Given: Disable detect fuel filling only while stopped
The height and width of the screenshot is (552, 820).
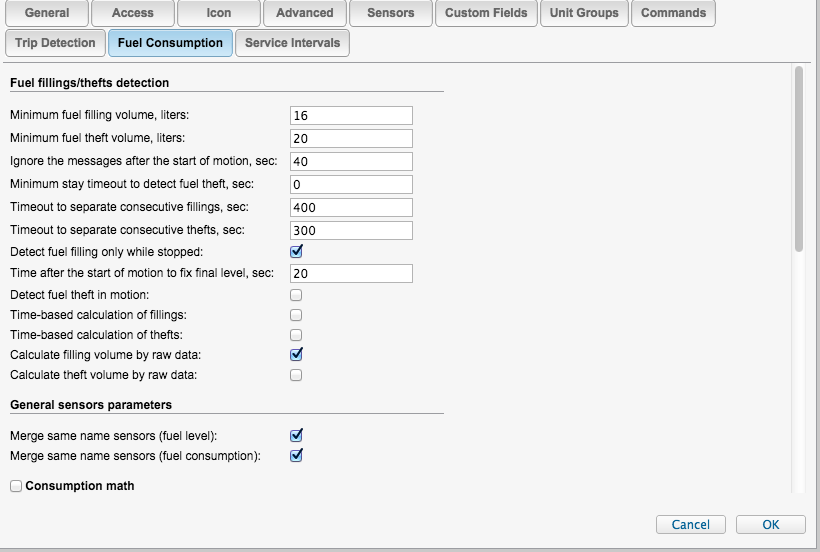Looking at the screenshot, I should (296, 251).
